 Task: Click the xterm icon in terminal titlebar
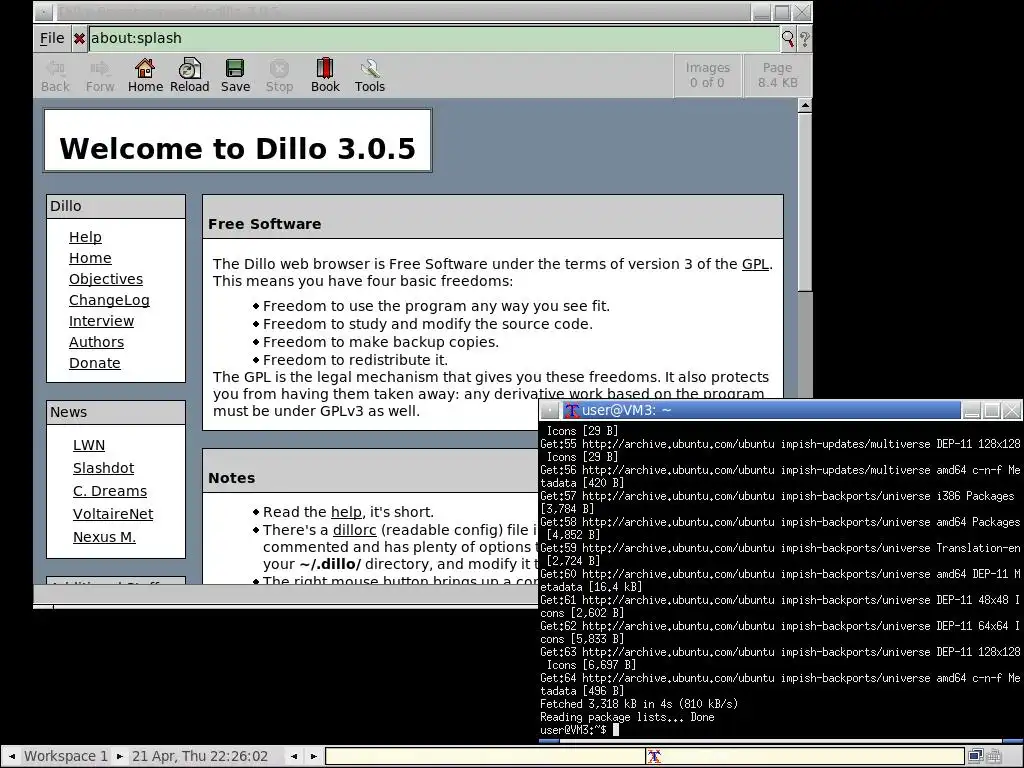point(572,410)
